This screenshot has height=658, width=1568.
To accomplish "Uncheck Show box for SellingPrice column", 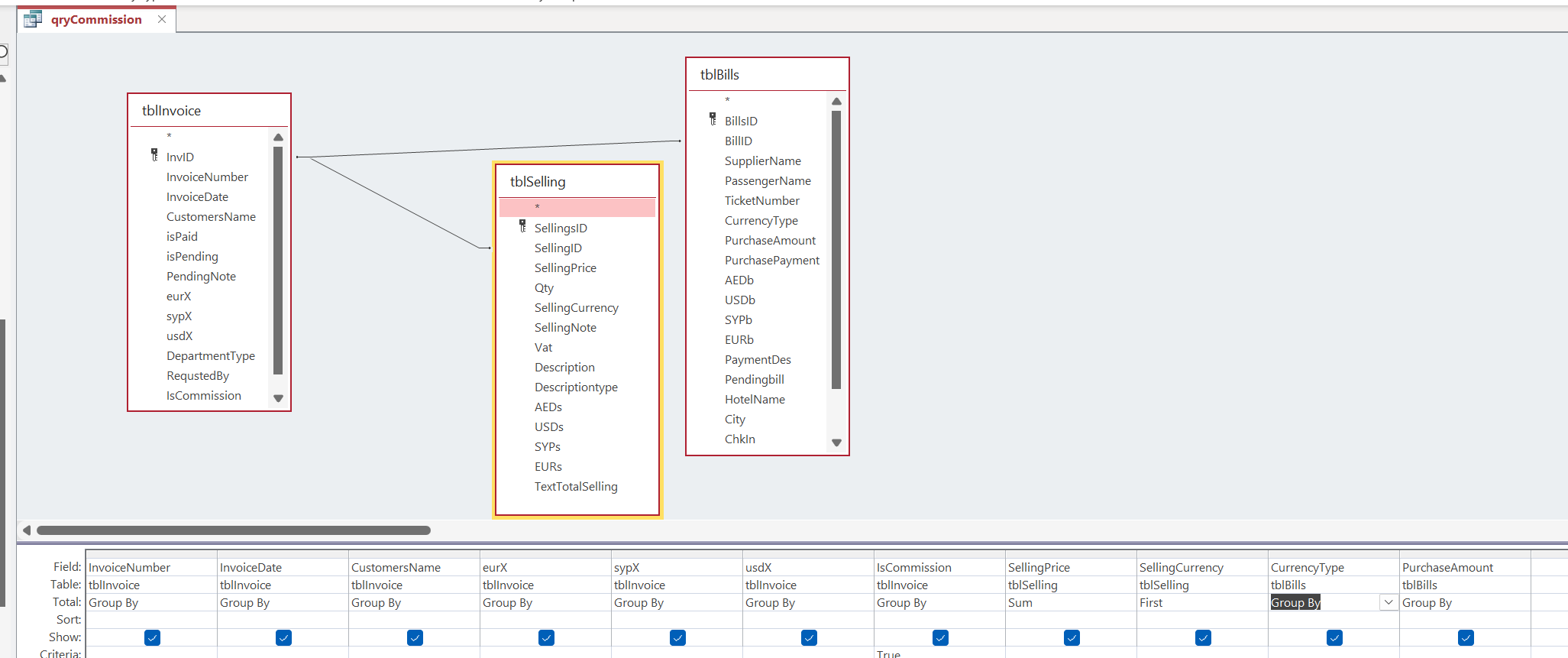I will pyautogui.click(x=1072, y=637).
